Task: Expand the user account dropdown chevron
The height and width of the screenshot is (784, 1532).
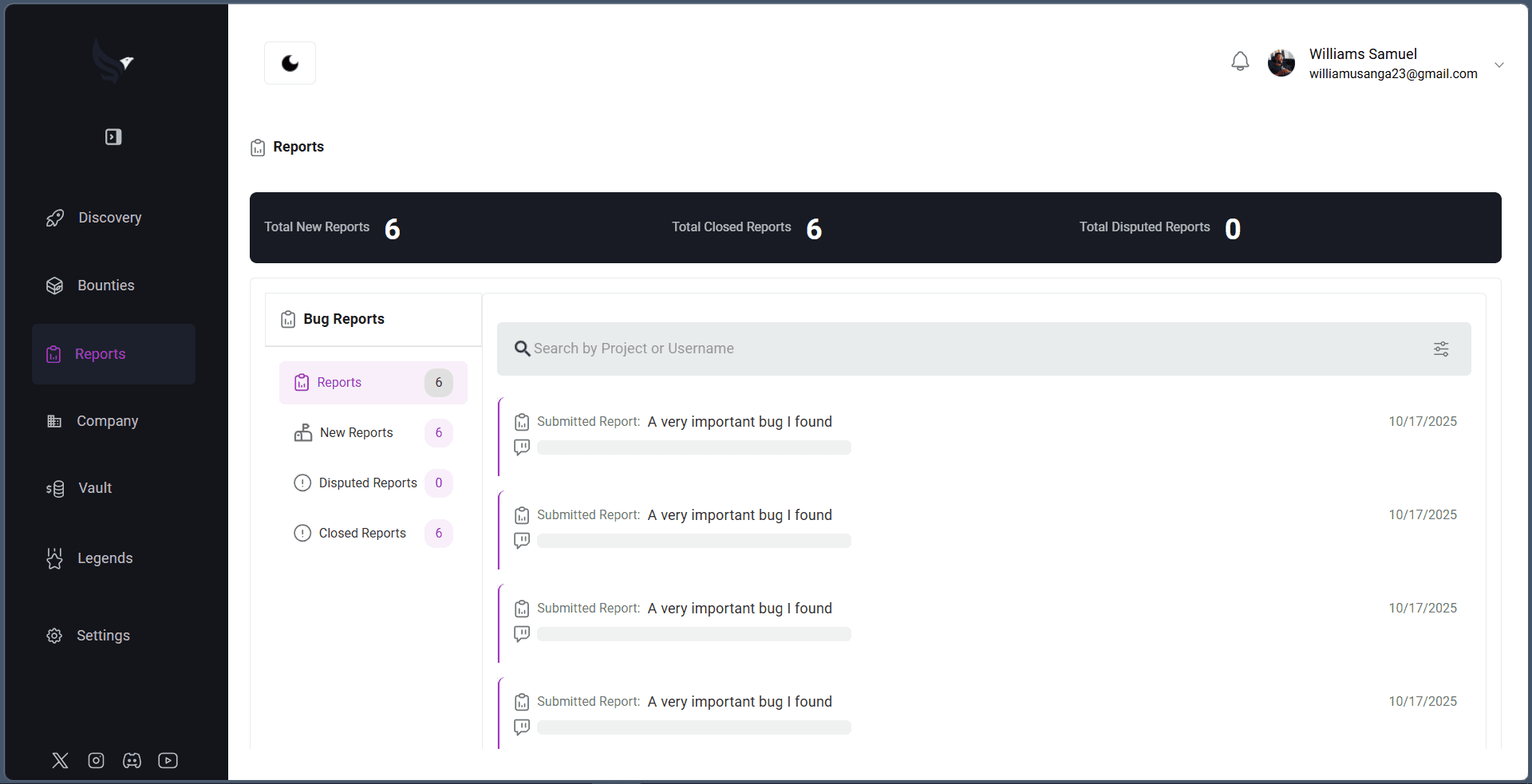Action: (x=1499, y=65)
